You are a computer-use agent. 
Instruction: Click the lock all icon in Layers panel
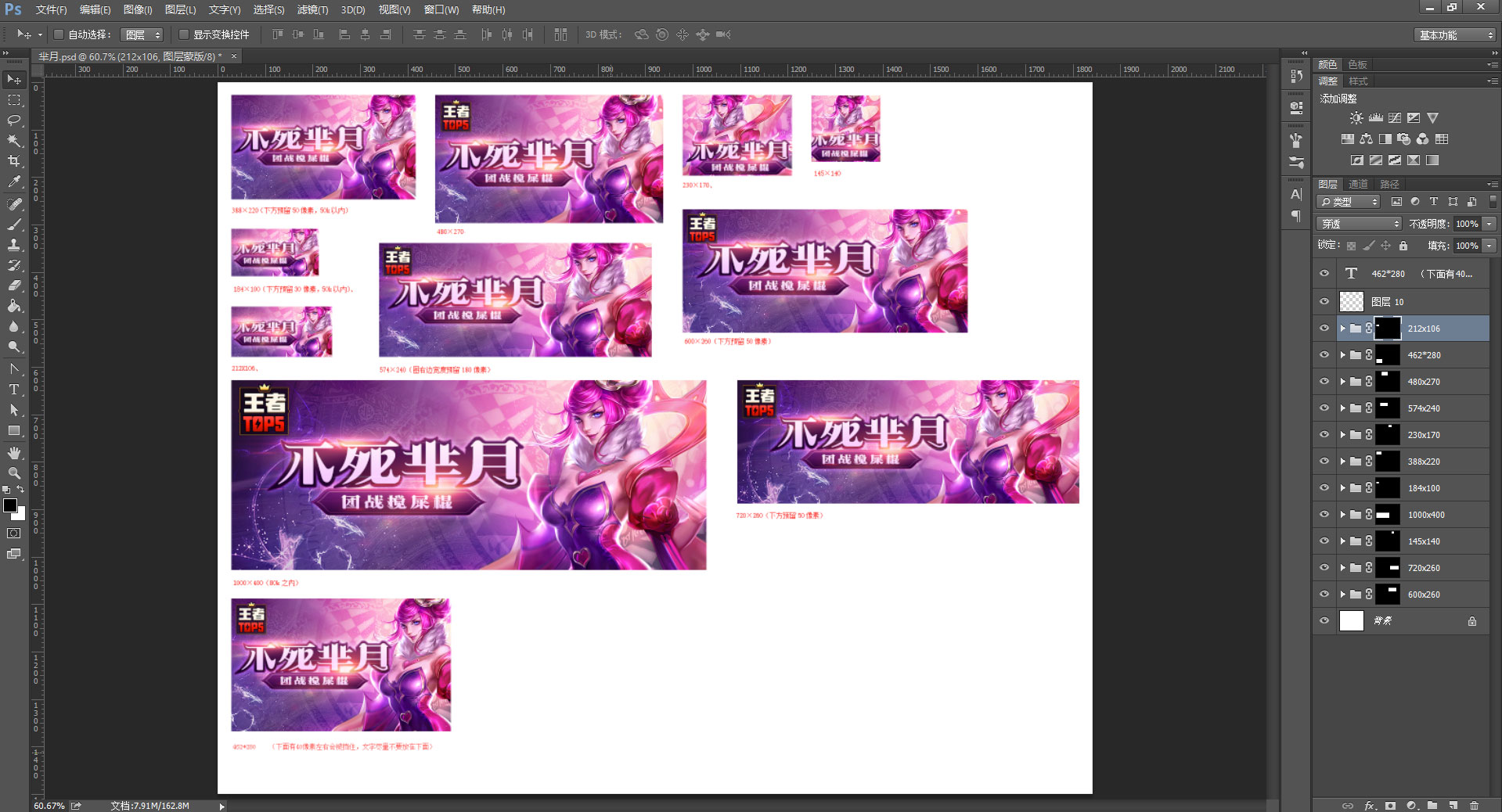pos(1403,246)
